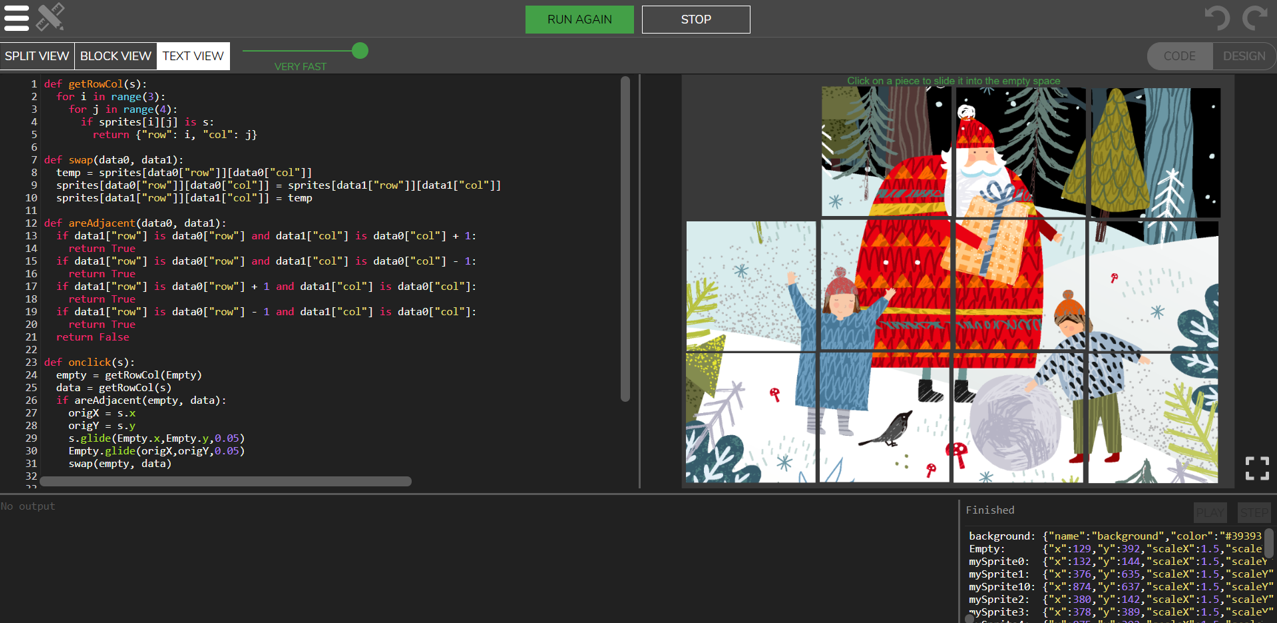Click the Step debugger button
1277x623 pixels.
pyautogui.click(x=1253, y=513)
